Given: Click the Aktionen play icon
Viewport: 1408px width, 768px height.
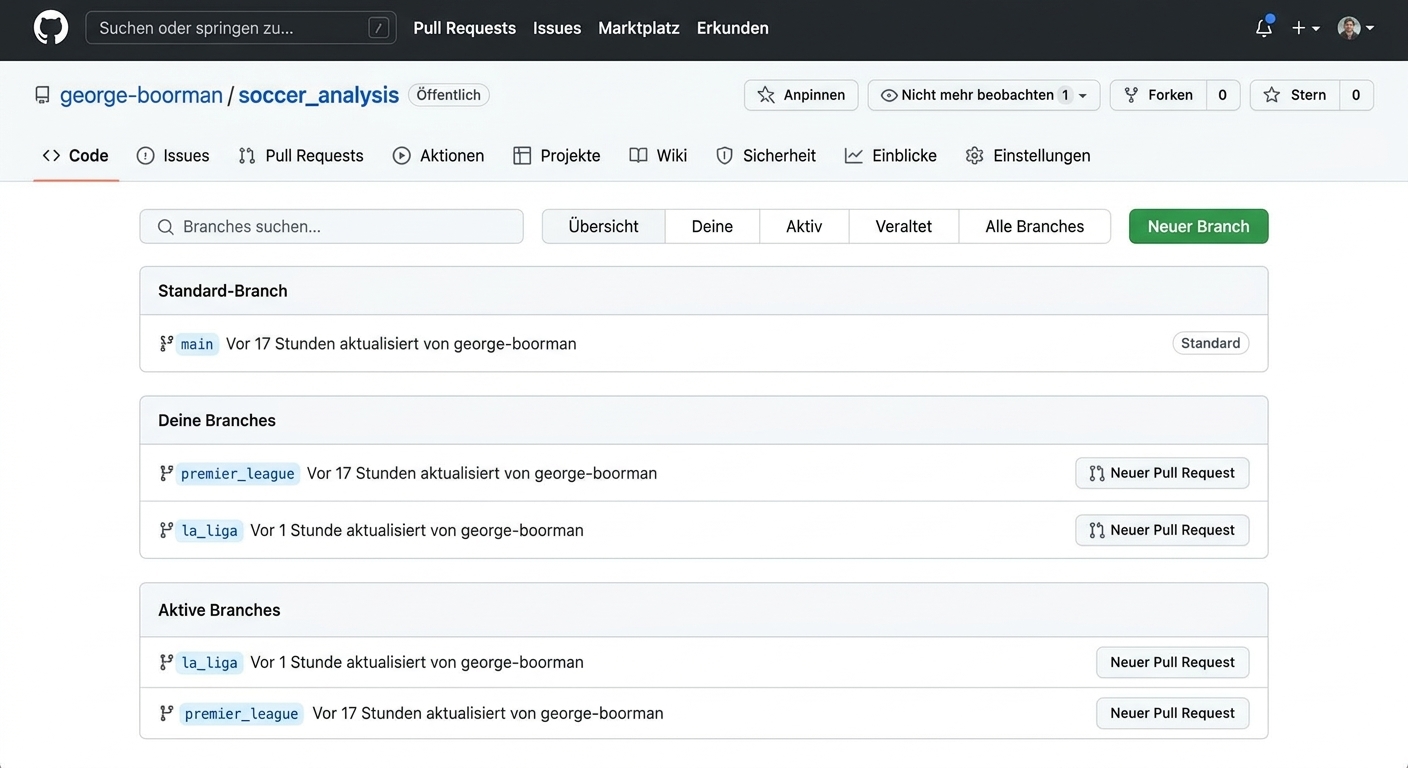Looking at the screenshot, I should [402, 155].
